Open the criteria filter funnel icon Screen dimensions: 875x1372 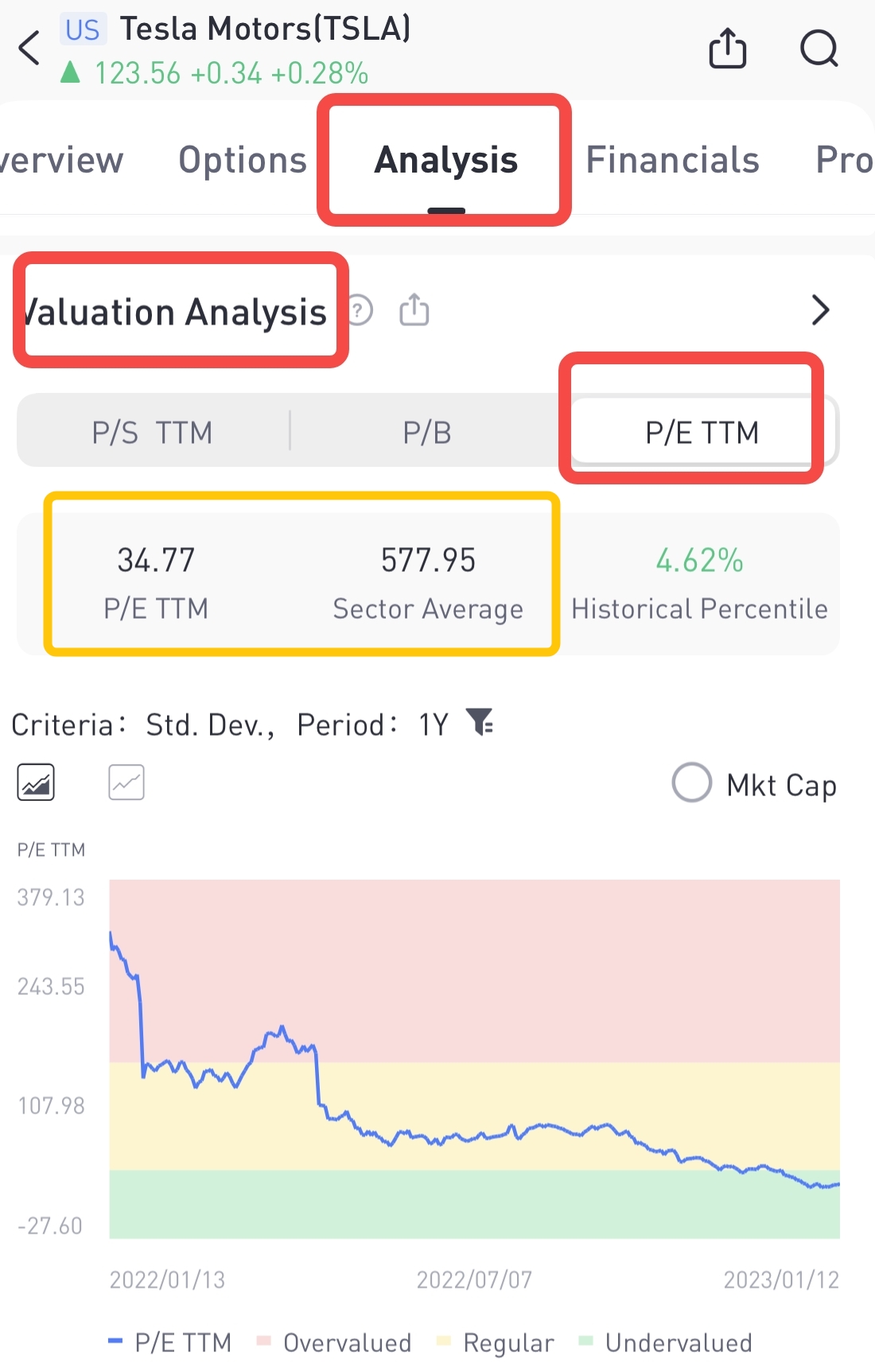pyautogui.click(x=480, y=722)
